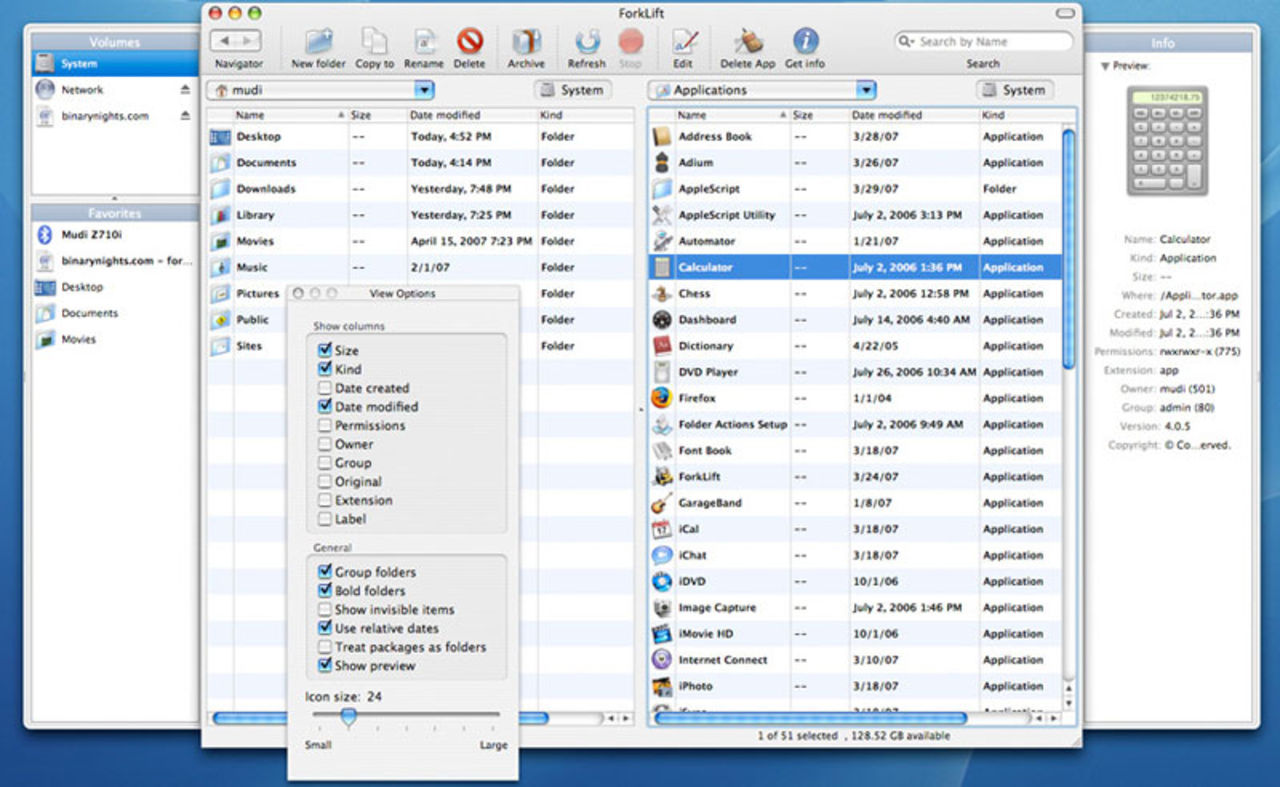Open the Applications path dropdown

(866, 90)
